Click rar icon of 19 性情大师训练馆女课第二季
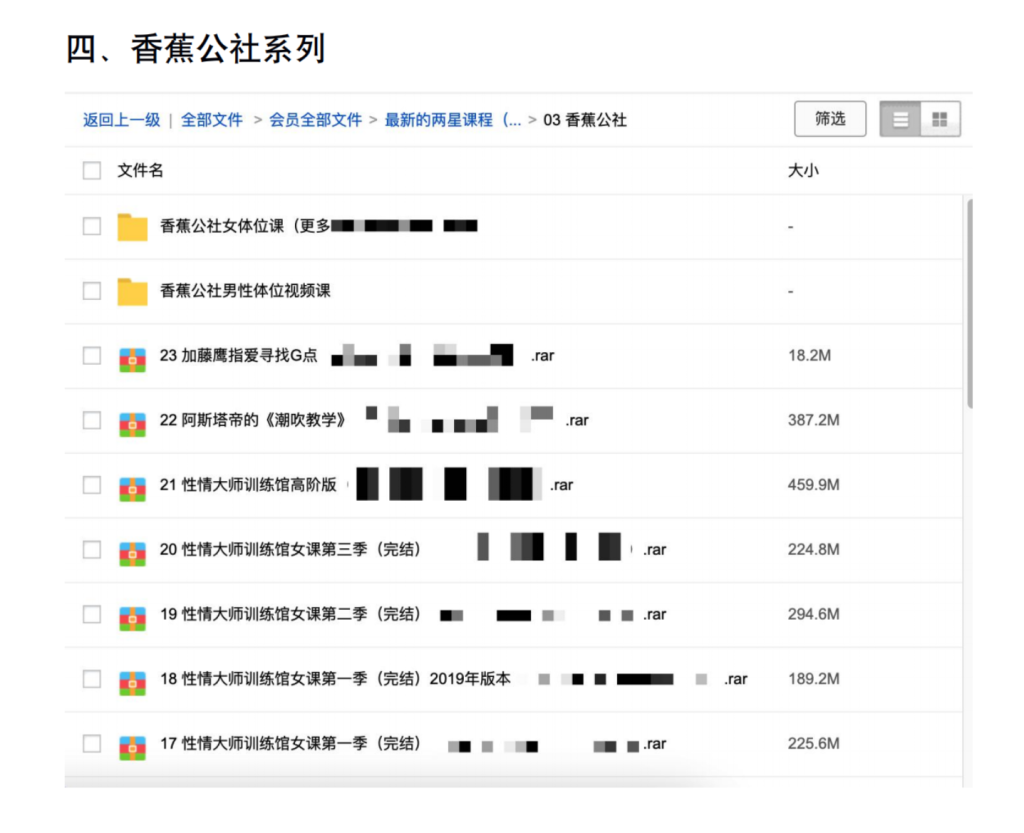Image resolution: width=1024 pixels, height=833 pixels. tap(133, 618)
